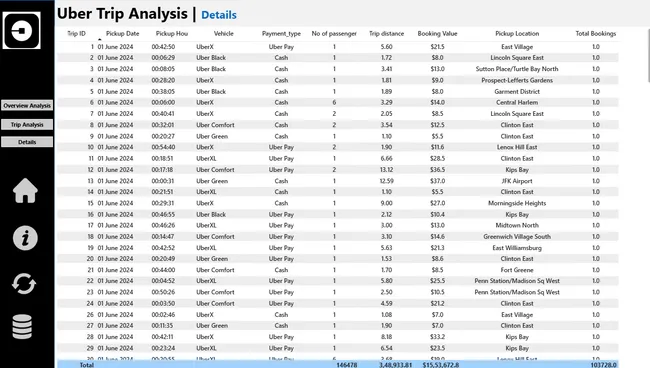This screenshot has width=650, height=368.
Task: Click UberXL in row 11
Action: [206, 158]
